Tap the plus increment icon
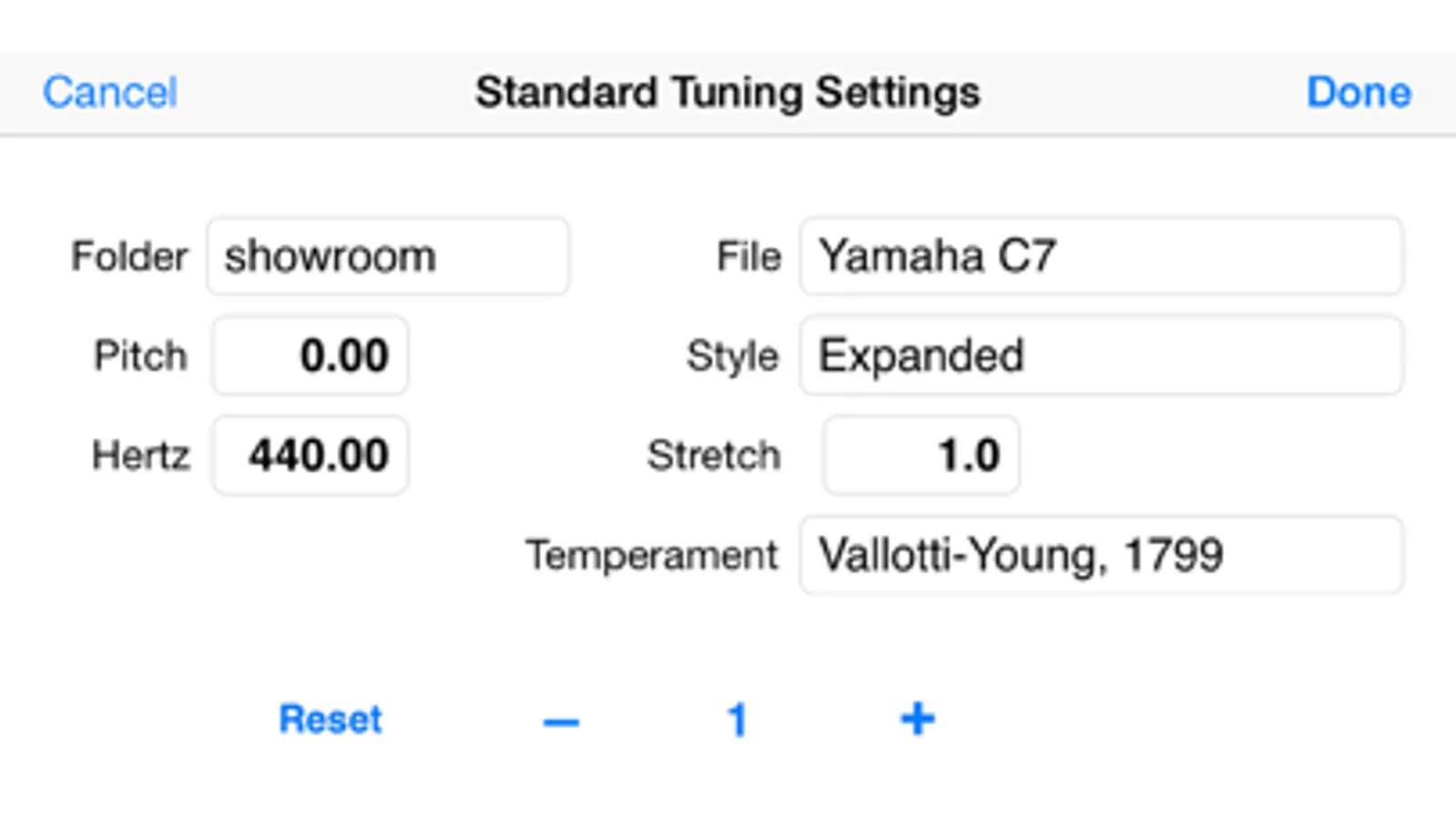The height and width of the screenshot is (820, 1456). point(917,719)
